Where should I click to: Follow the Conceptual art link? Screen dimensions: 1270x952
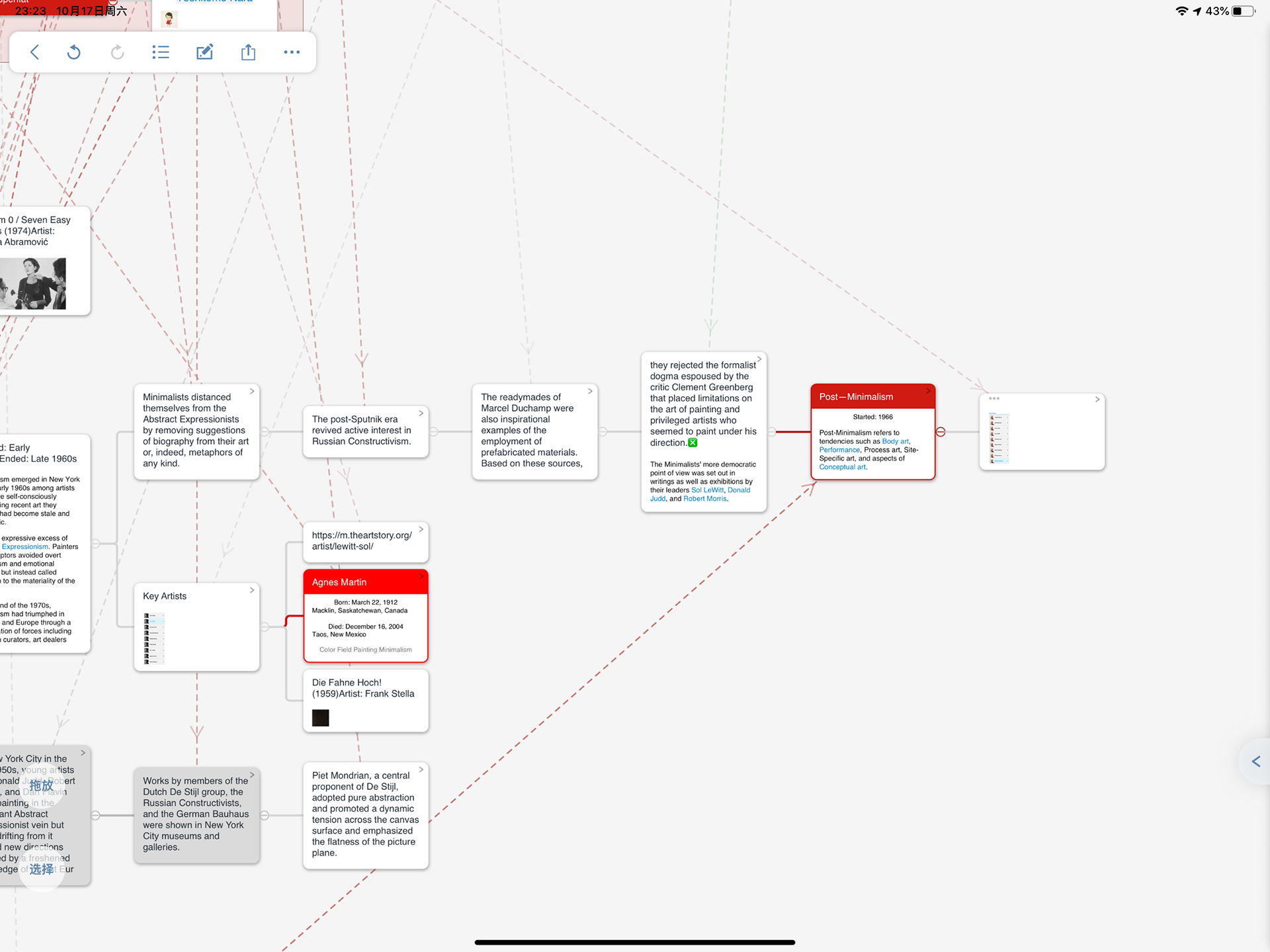tap(842, 467)
